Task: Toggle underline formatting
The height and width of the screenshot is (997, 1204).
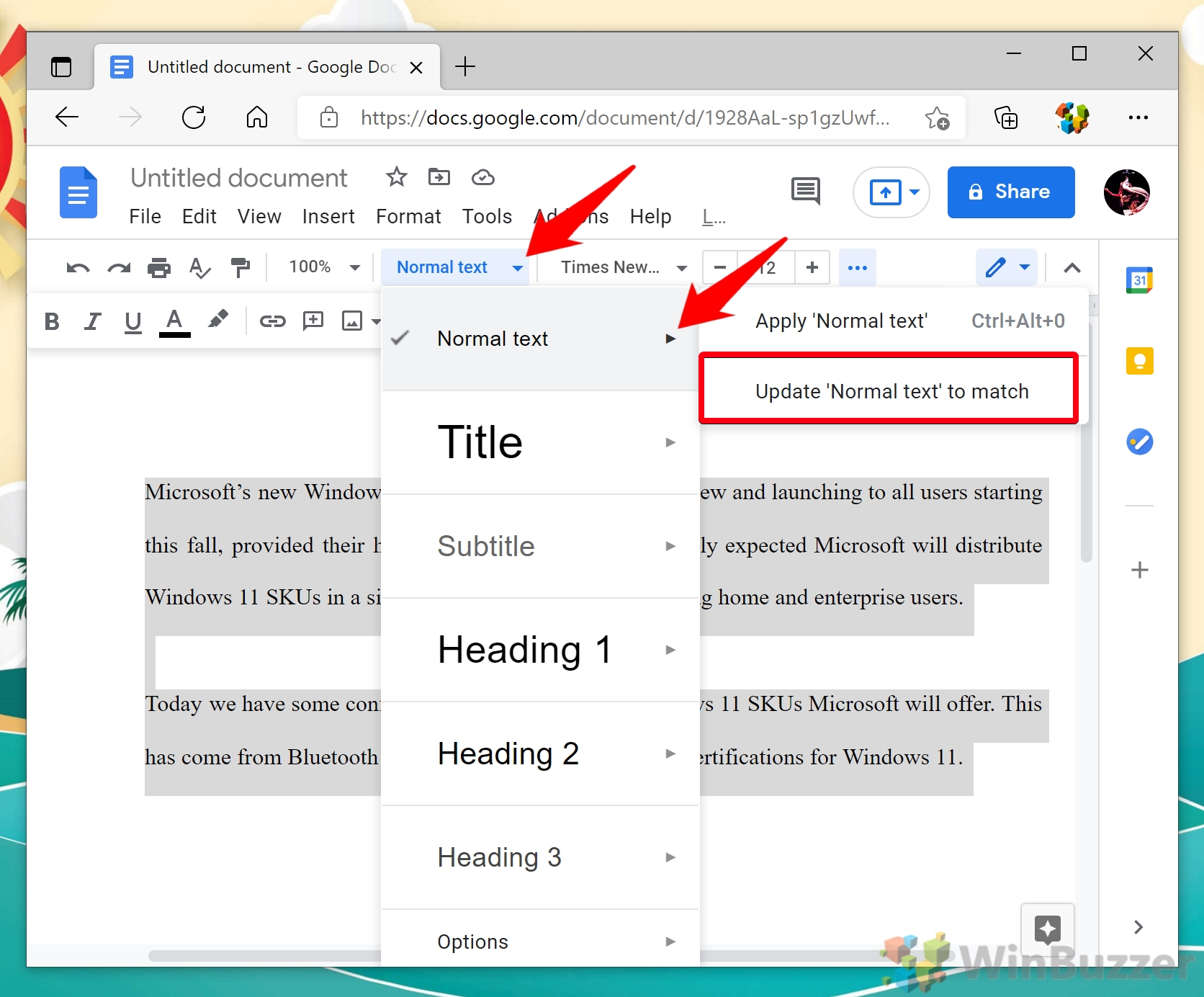Action: [132, 322]
